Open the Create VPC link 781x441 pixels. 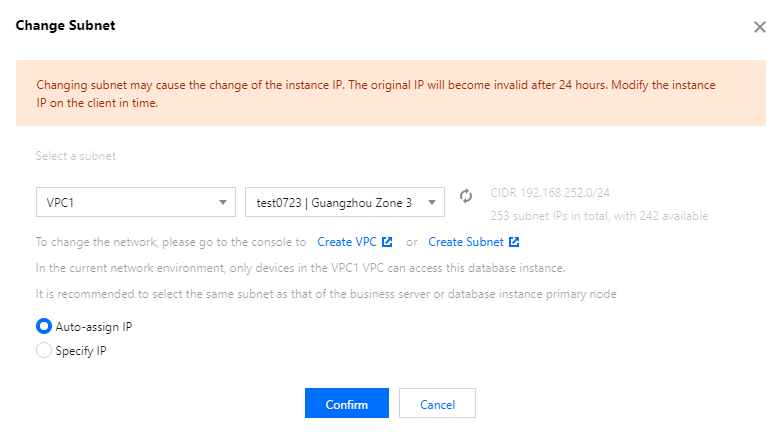[348, 242]
